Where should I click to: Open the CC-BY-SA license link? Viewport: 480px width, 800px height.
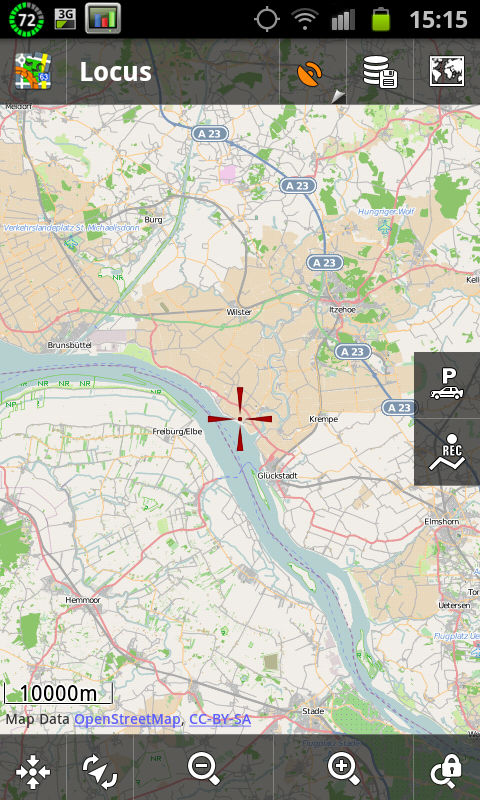[220, 719]
